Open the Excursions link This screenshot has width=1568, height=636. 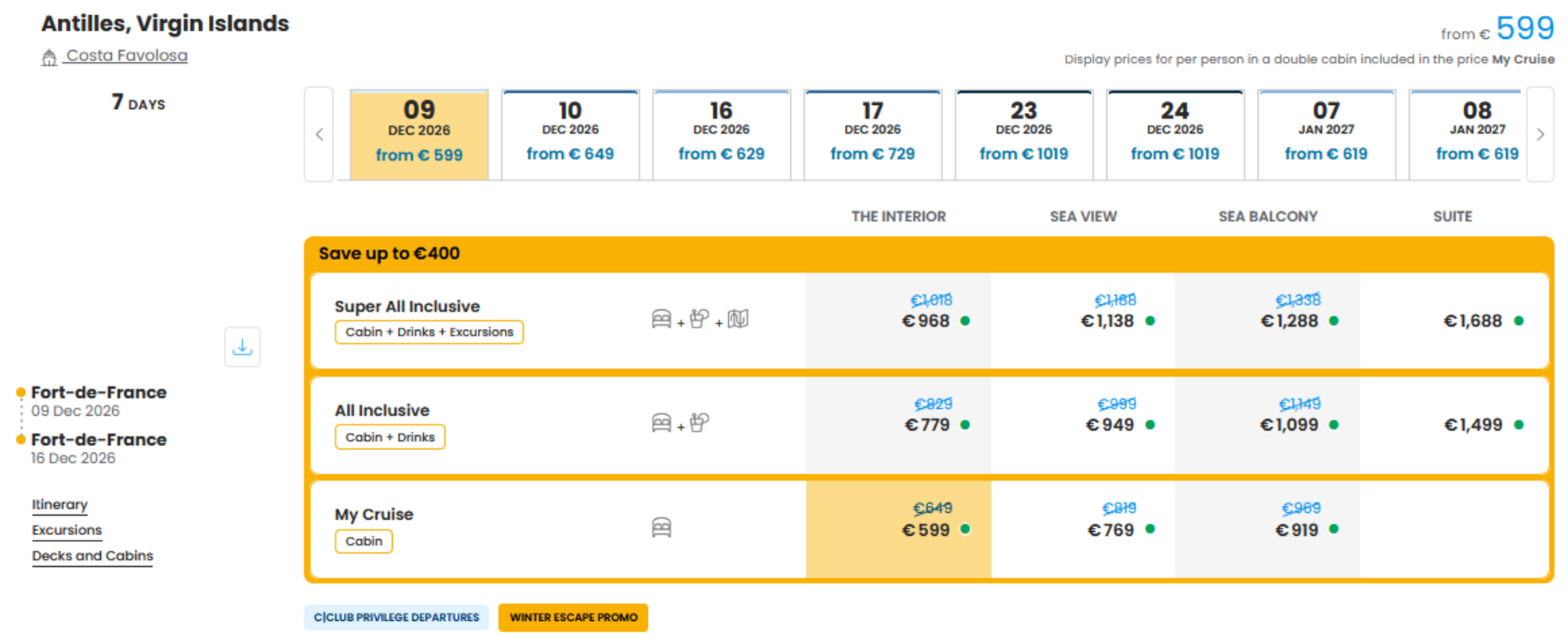pyautogui.click(x=67, y=529)
